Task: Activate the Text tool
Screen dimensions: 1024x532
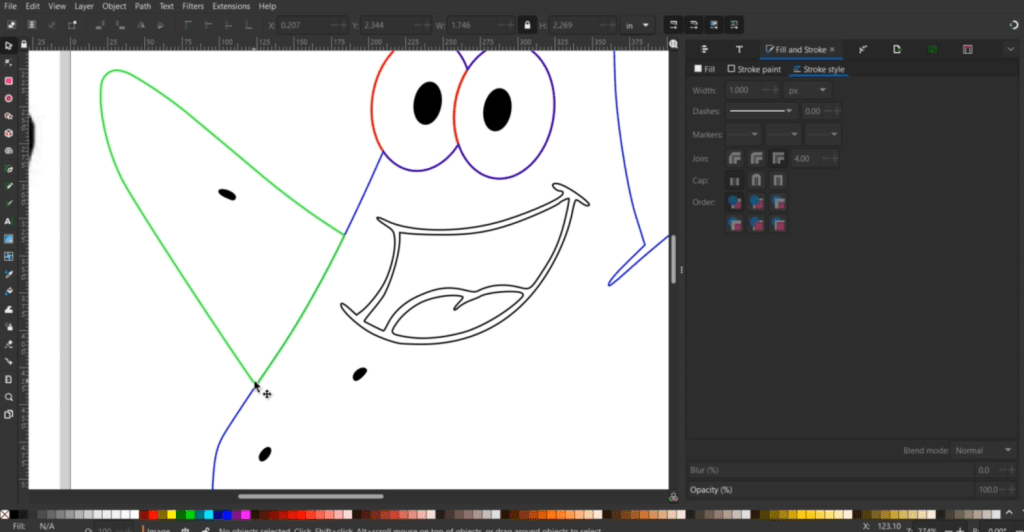Action: tap(8, 221)
